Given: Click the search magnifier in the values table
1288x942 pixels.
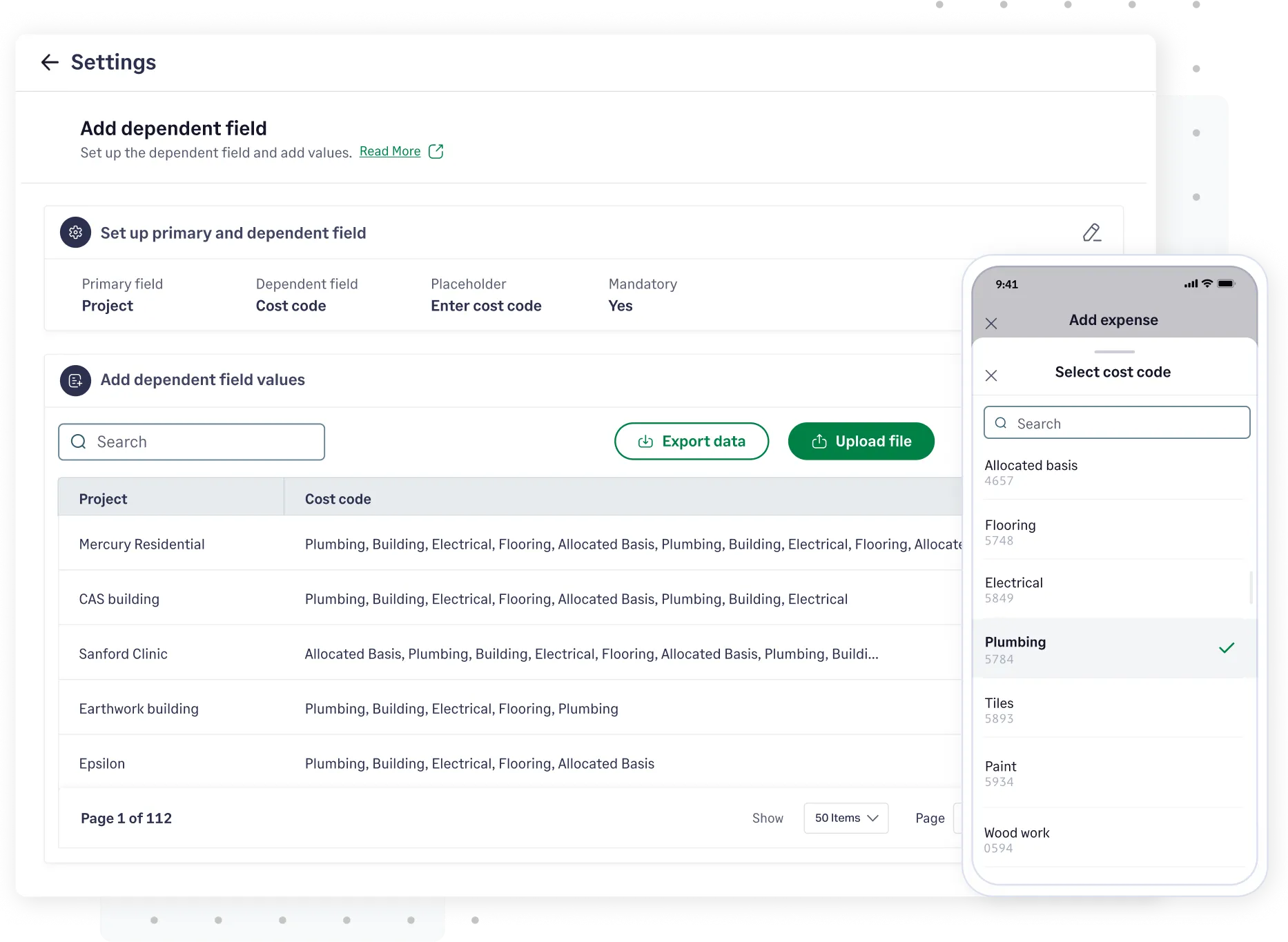Looking at the screenshot, I should pyautogui.click(x=78, y=442).
